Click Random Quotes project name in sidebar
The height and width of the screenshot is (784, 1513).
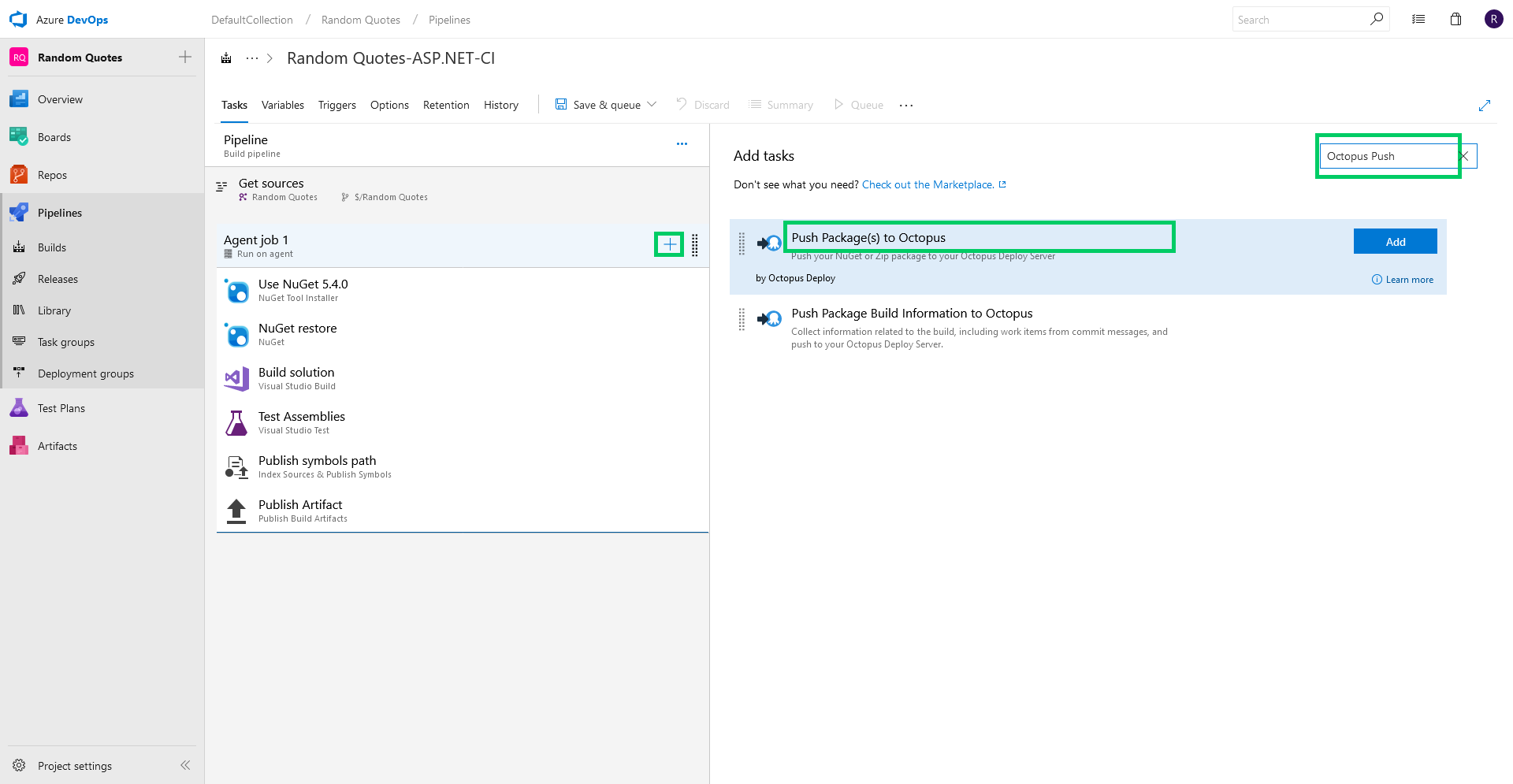click(x=80, y=58)
